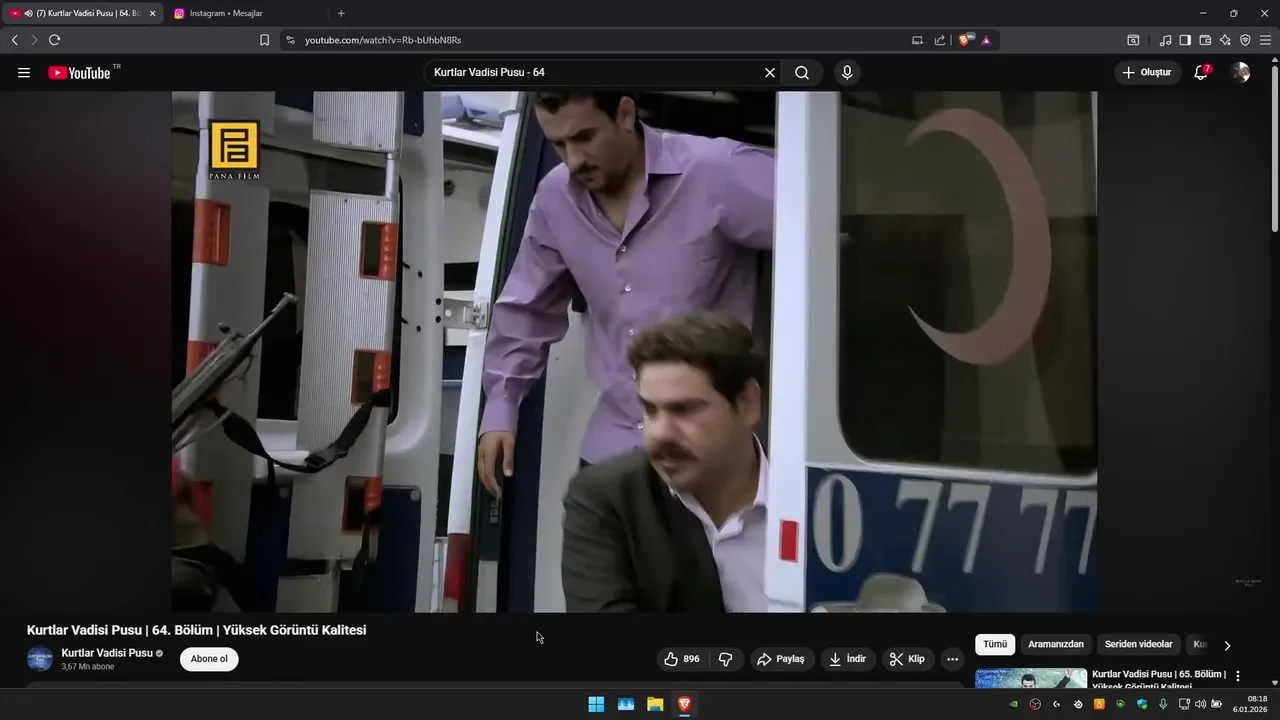Open the YouTube hamburger guide menu

[24, 72]
